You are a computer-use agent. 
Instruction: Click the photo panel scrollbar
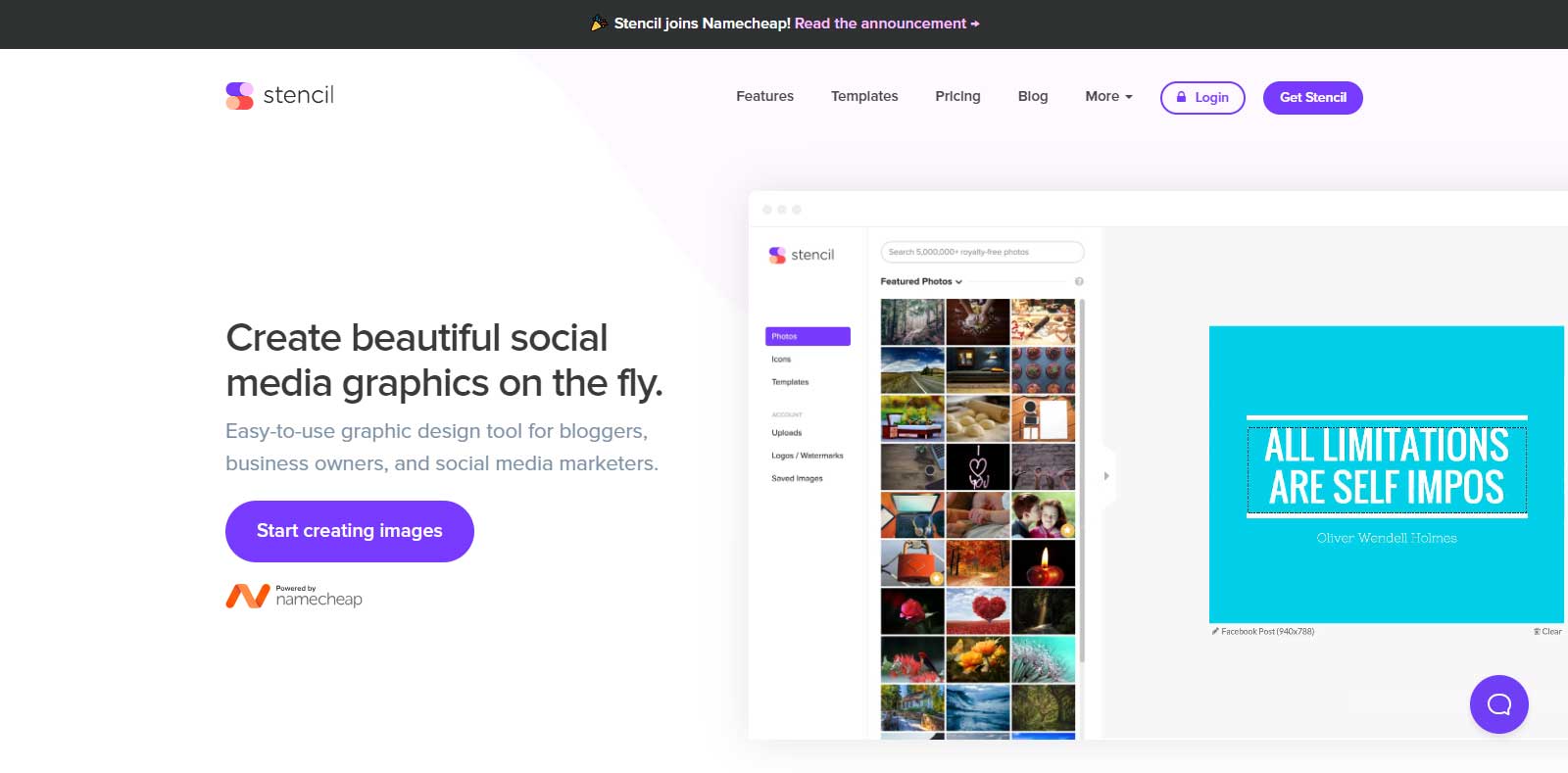click(x=1082, y=480)
